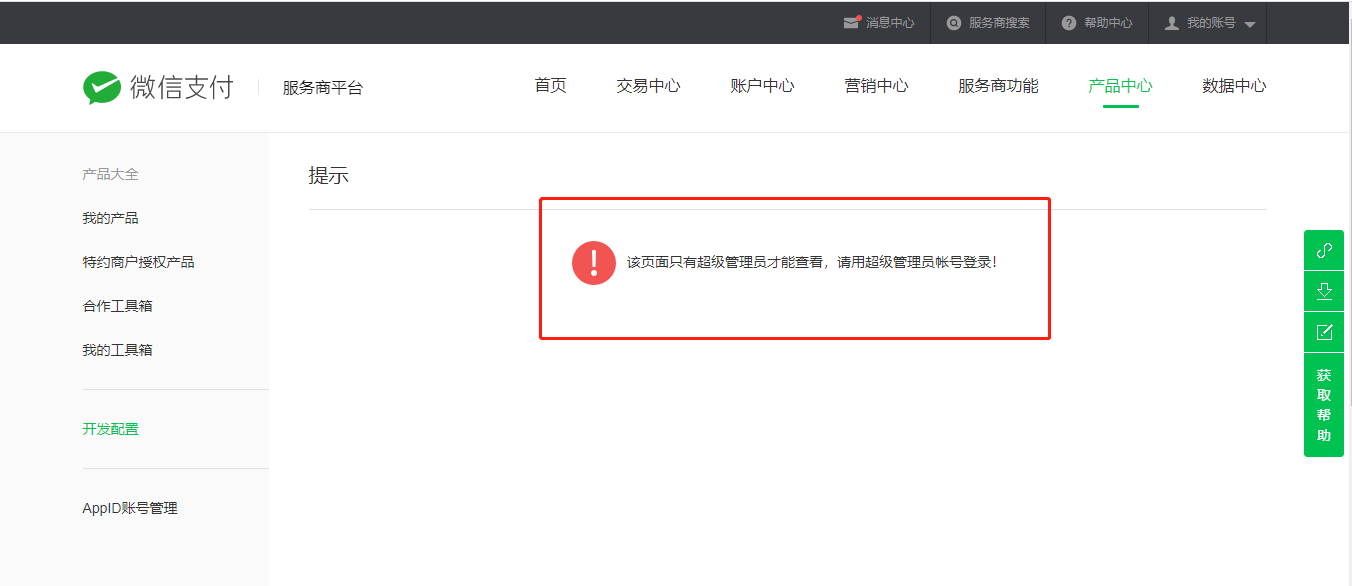Open the message center envelope icon
This screenshot has width=1352, height=586.
[x=851, y=23]
